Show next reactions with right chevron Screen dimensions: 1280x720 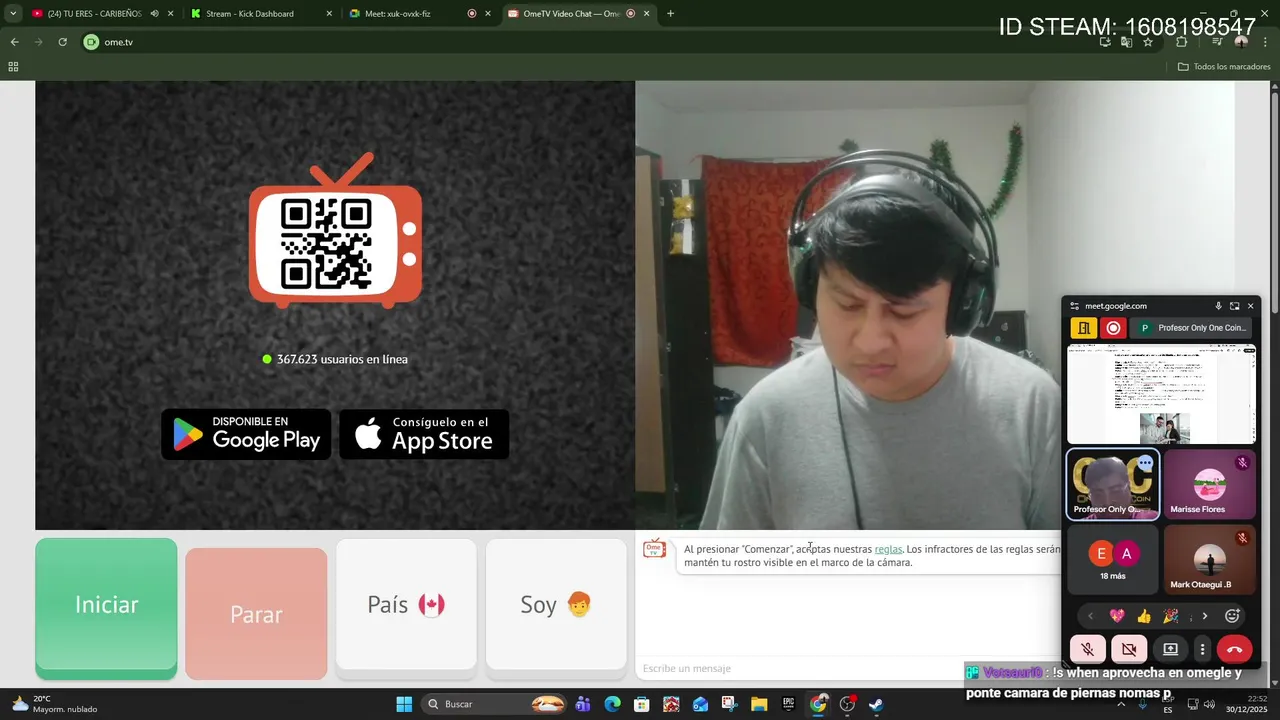(x=1205, y=616)
